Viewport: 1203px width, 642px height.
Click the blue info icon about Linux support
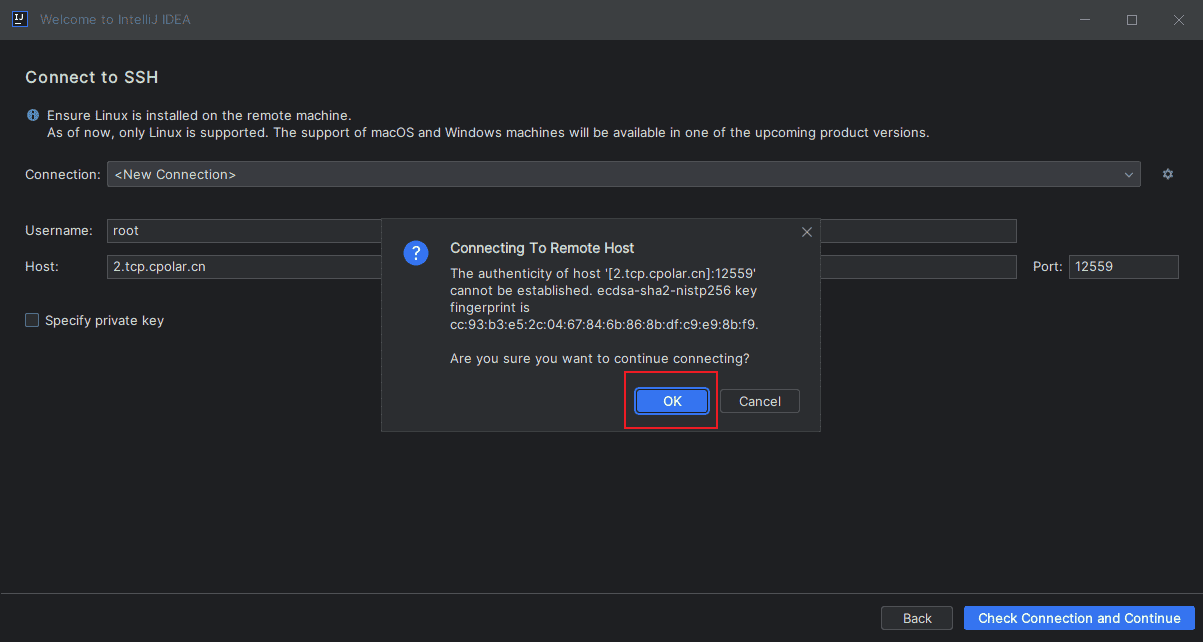pyautogui.click(x=32, y=114)
